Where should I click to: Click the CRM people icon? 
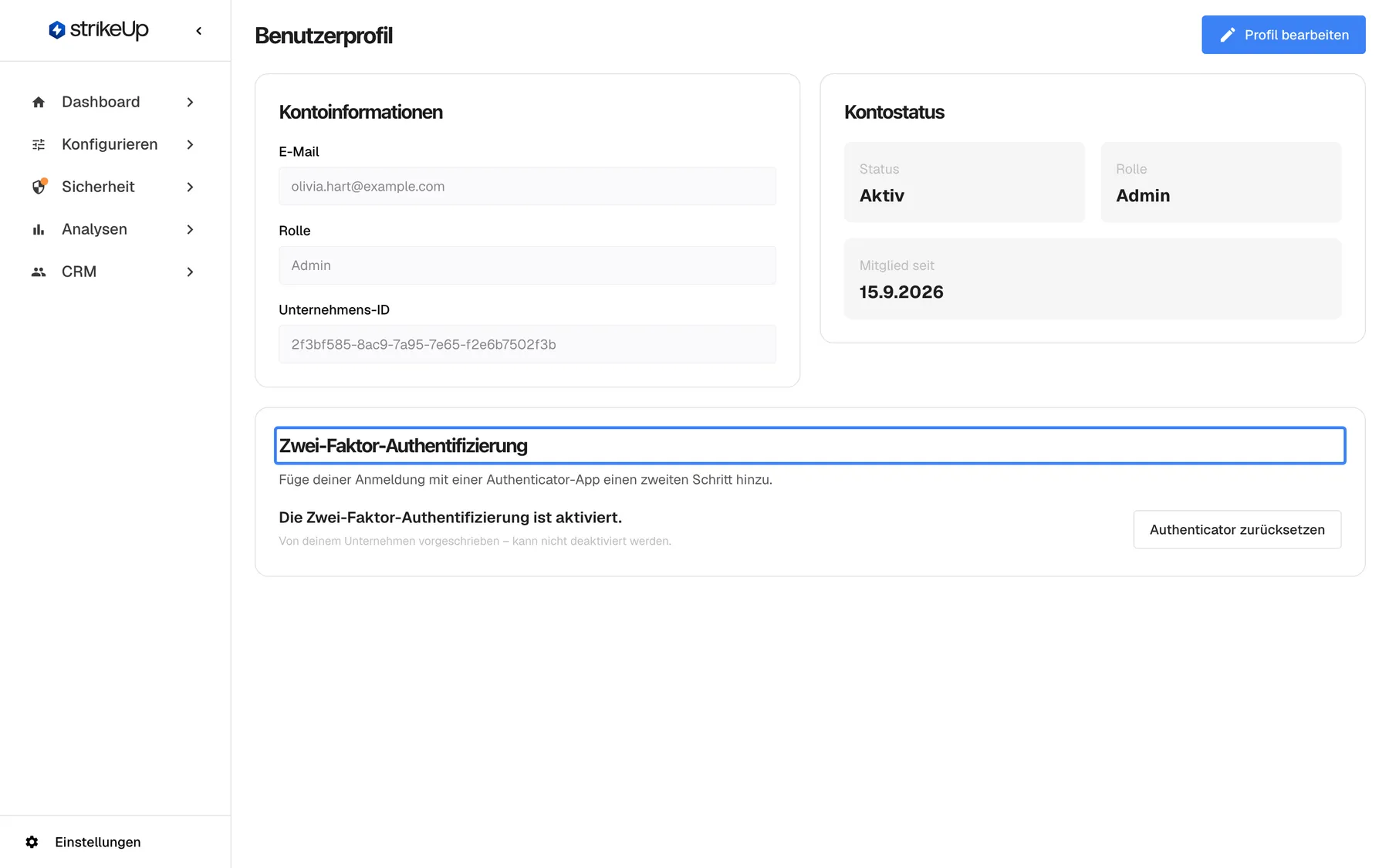tap(39, 272)
